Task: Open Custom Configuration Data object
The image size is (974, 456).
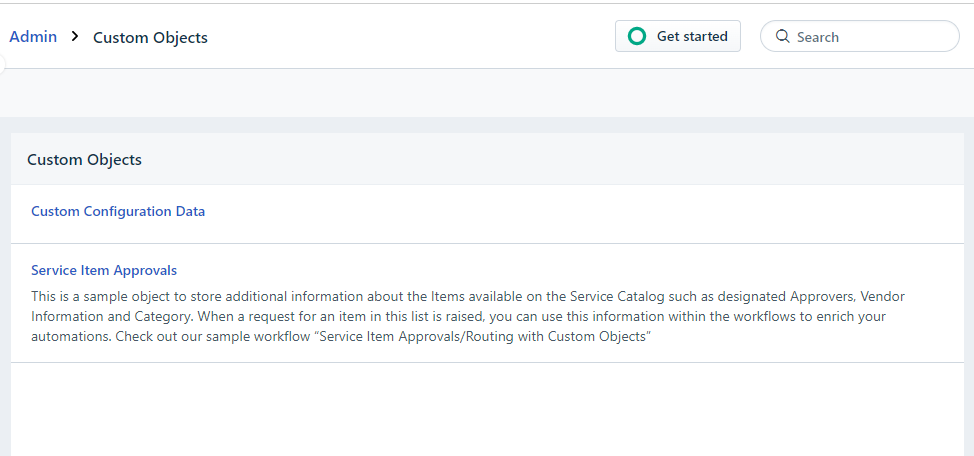Action: pyautogui.click(x=118, y=211)
